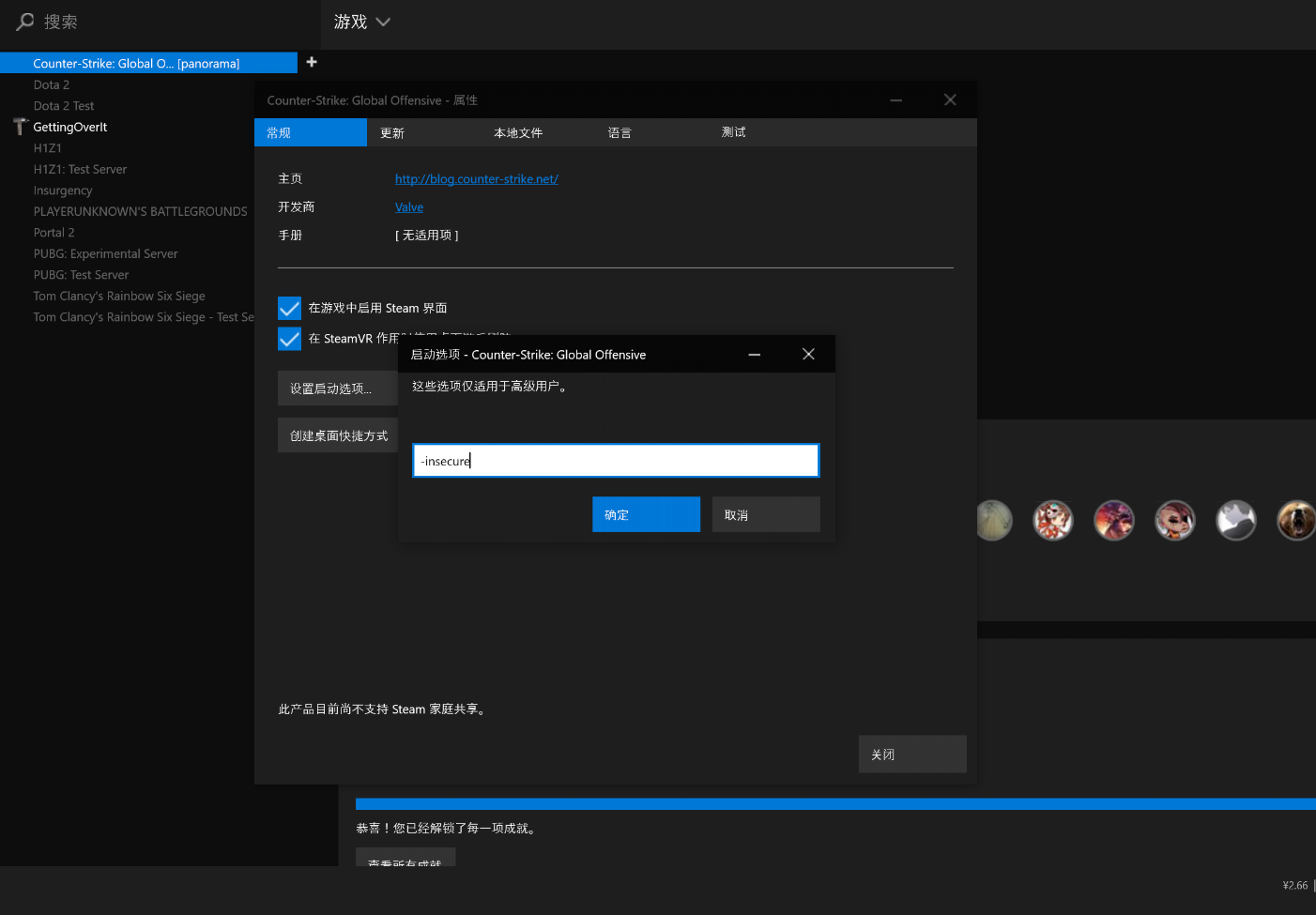This screenshot has width=1316, height=915.
Task: Select PUBG: Experimental Server in library
Action: [105, 253]
